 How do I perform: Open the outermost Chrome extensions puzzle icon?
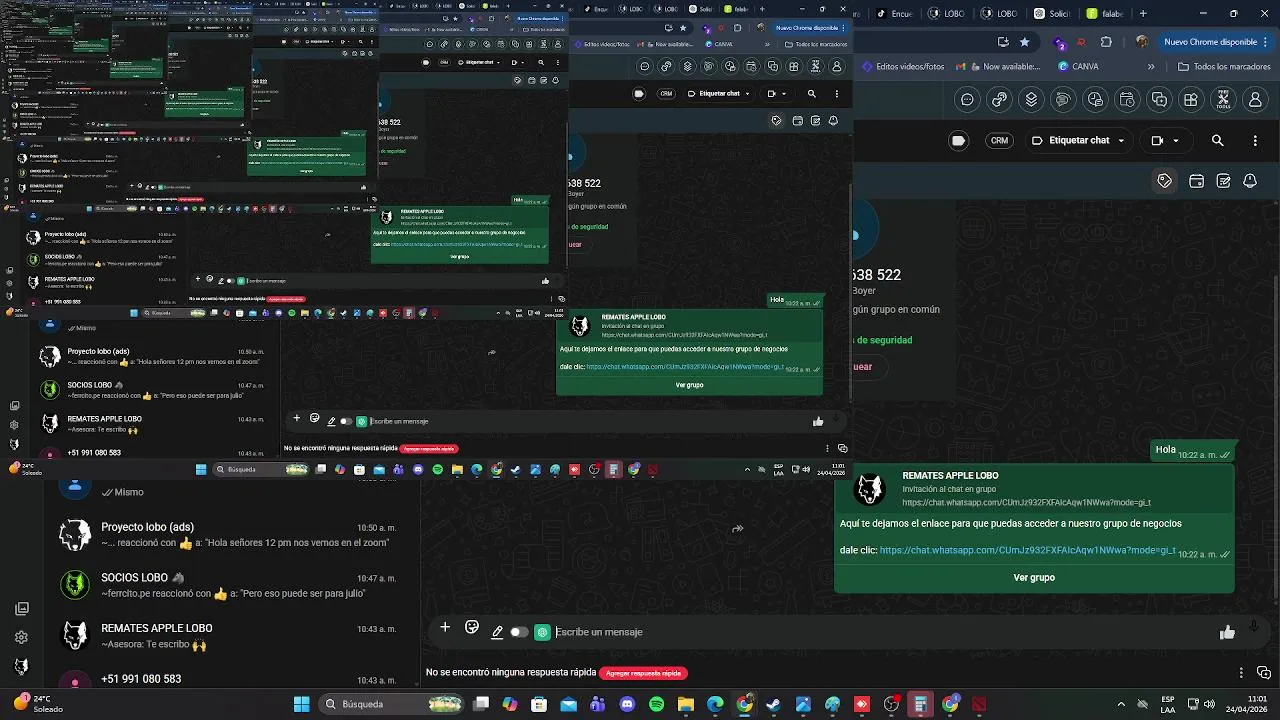1106,42
